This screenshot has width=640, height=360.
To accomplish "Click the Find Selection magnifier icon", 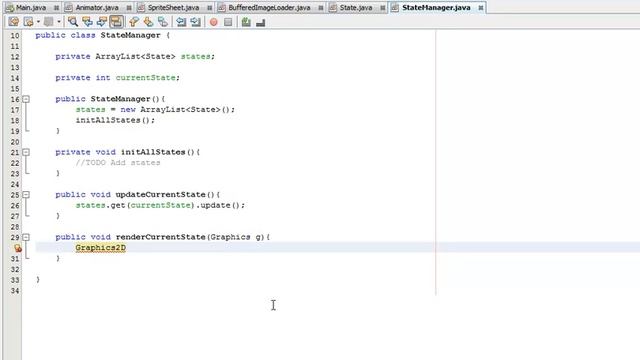I will (73, 22).
